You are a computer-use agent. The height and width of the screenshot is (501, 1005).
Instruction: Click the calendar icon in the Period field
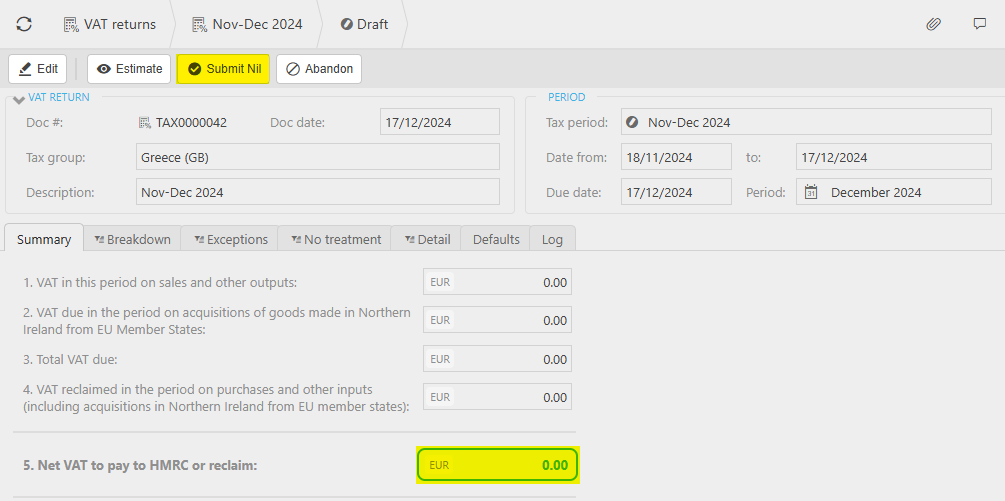tap(811, 192)
